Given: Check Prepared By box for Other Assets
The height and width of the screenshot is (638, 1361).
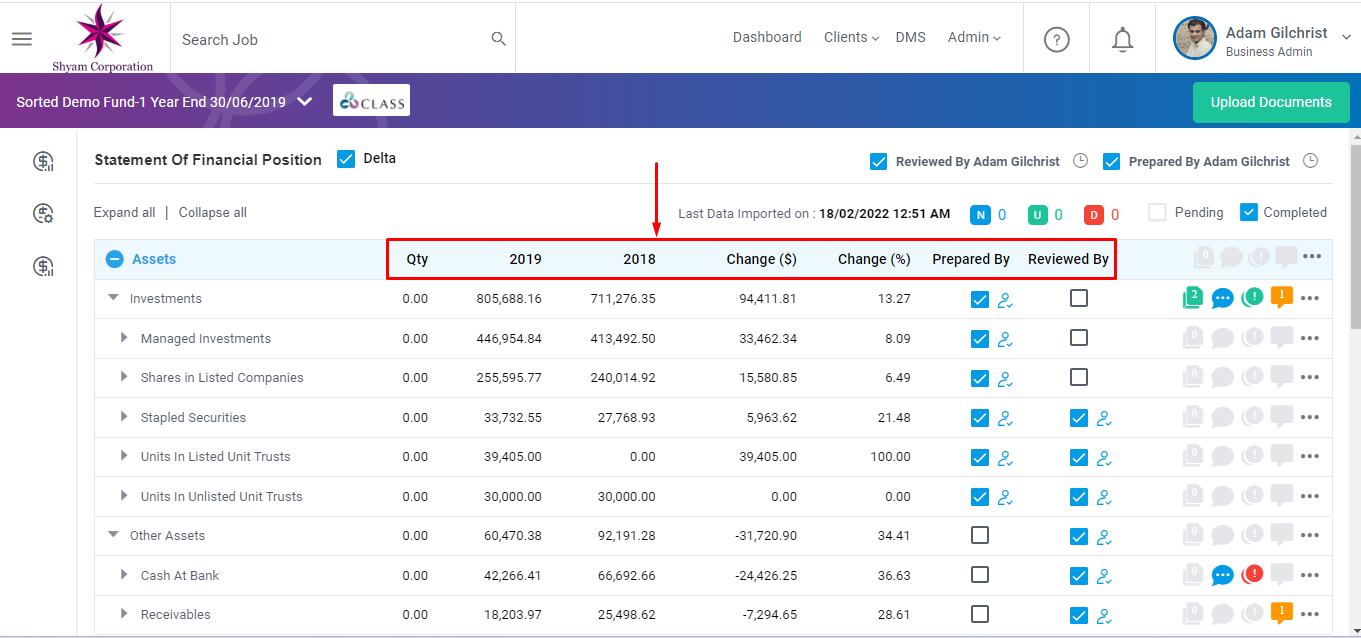Looking at the screenshot, I should (980, 535).
